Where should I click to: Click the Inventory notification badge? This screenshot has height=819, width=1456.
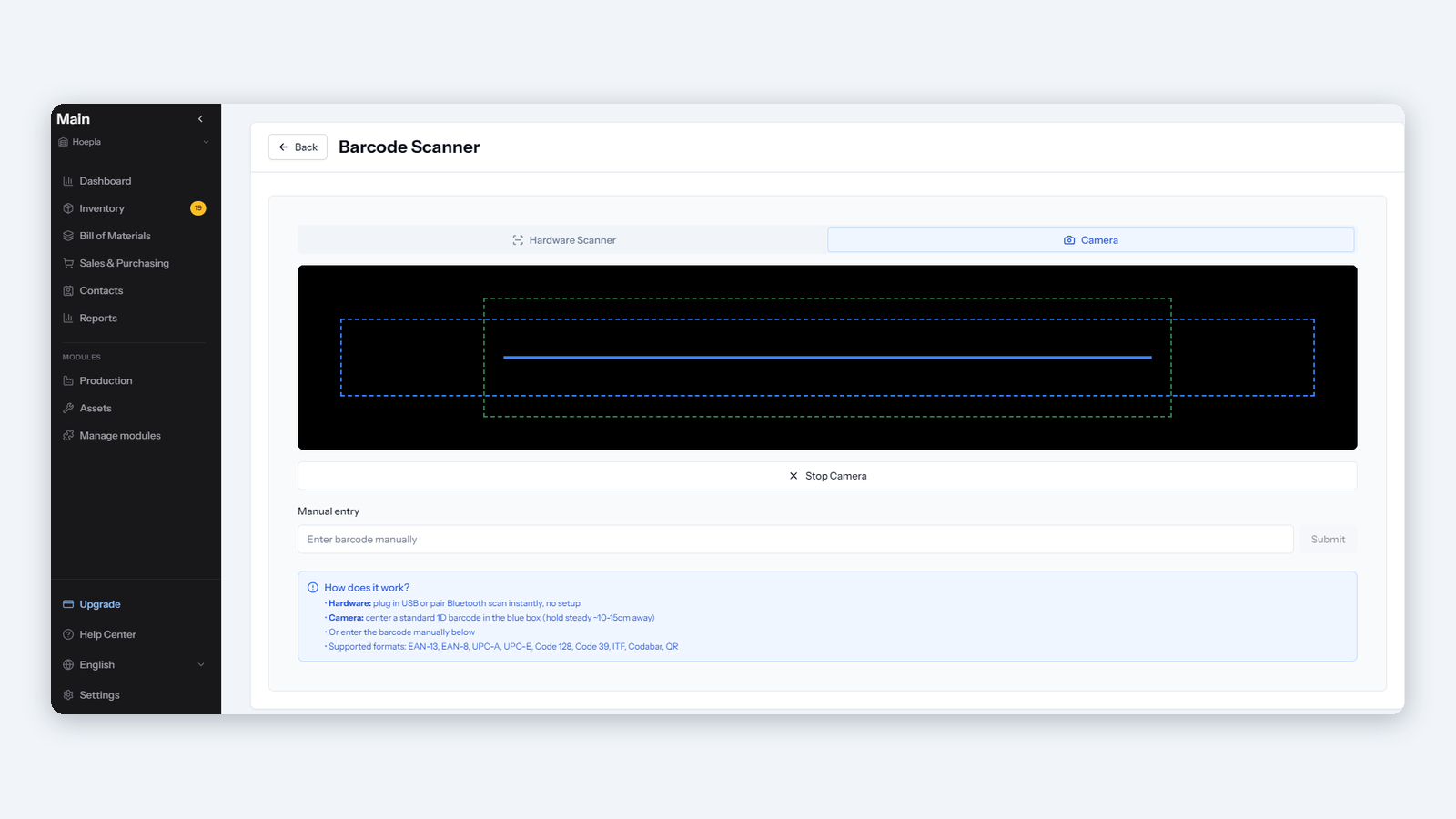[197, 208]
